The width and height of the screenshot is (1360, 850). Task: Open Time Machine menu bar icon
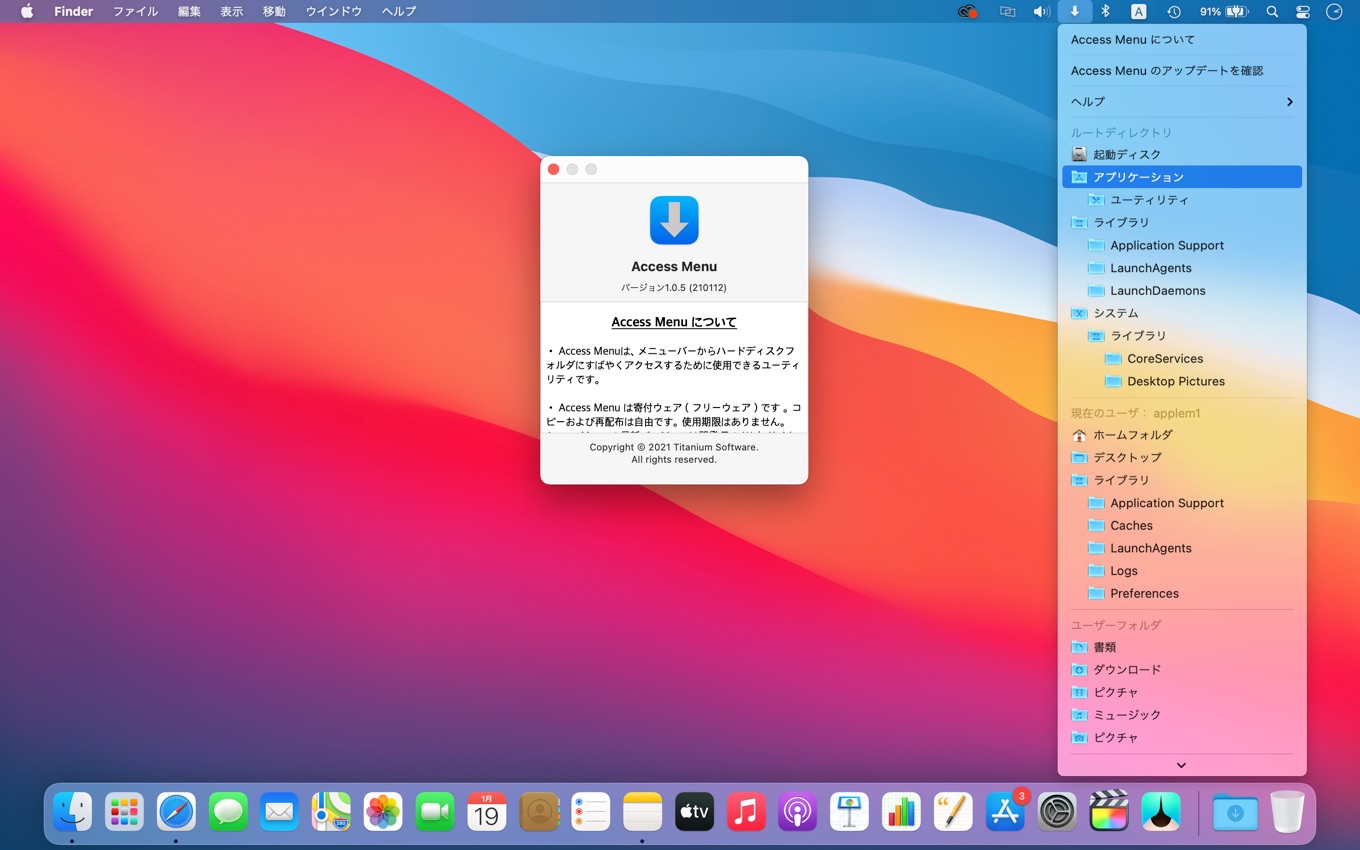pos(1174,12)
